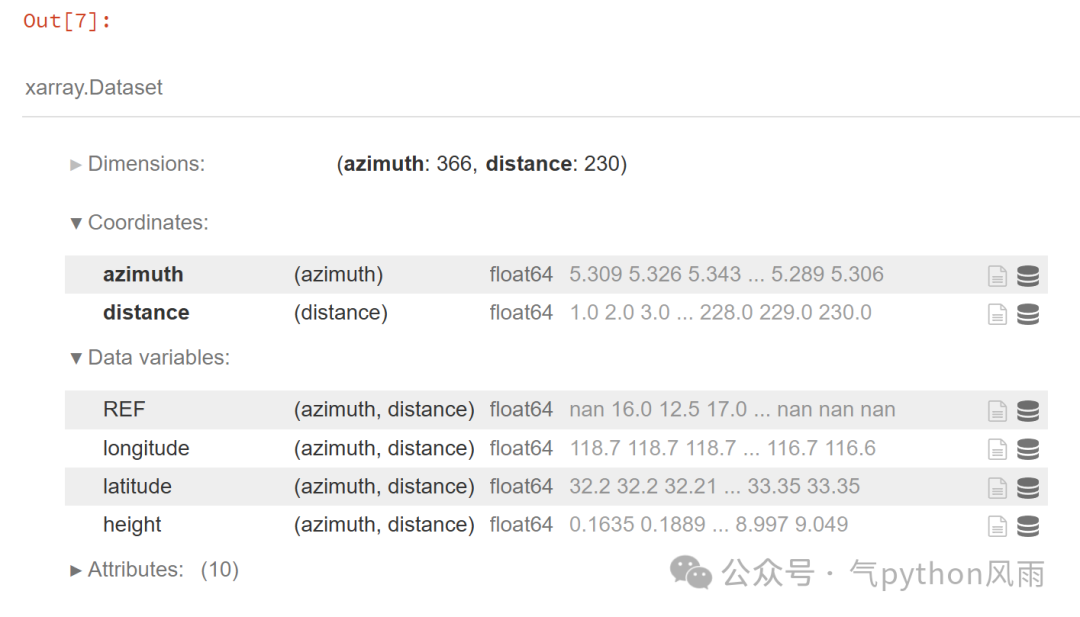Show data repr icon for distance
1080x617 pixels.
pyautogui.click(x=1028, y=314)
